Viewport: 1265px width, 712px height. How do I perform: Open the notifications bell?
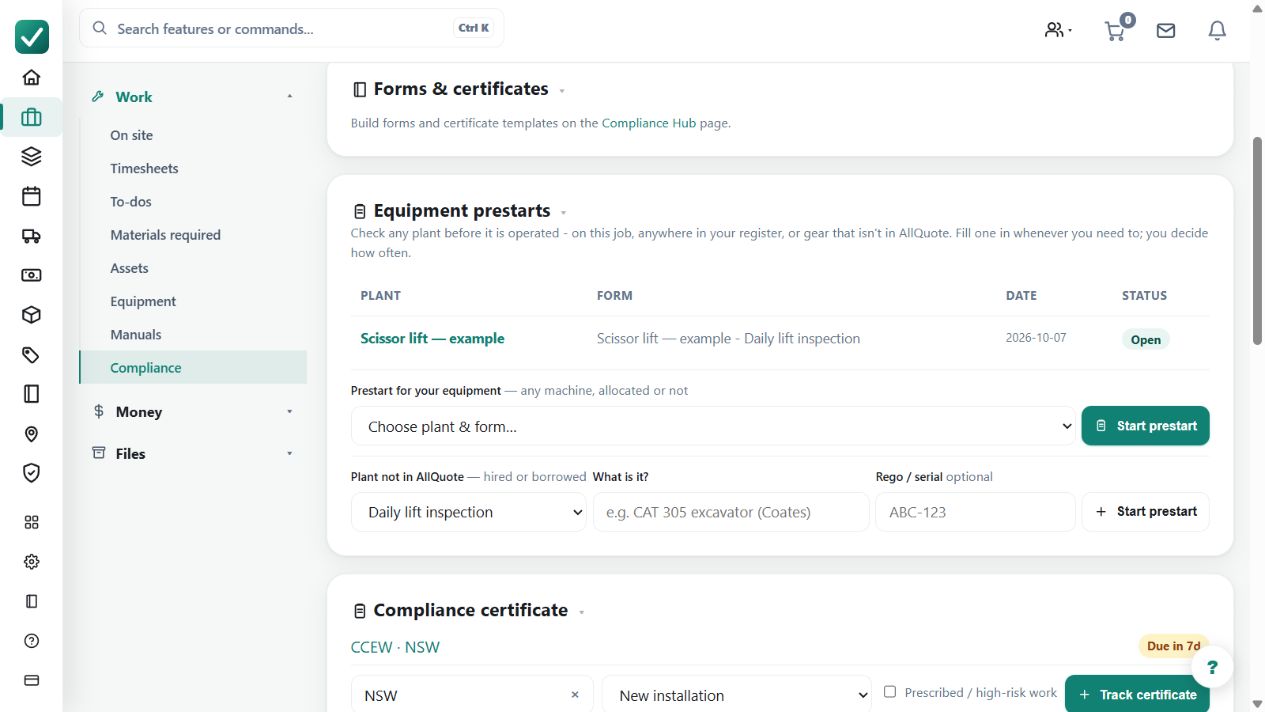[1217, 30]
